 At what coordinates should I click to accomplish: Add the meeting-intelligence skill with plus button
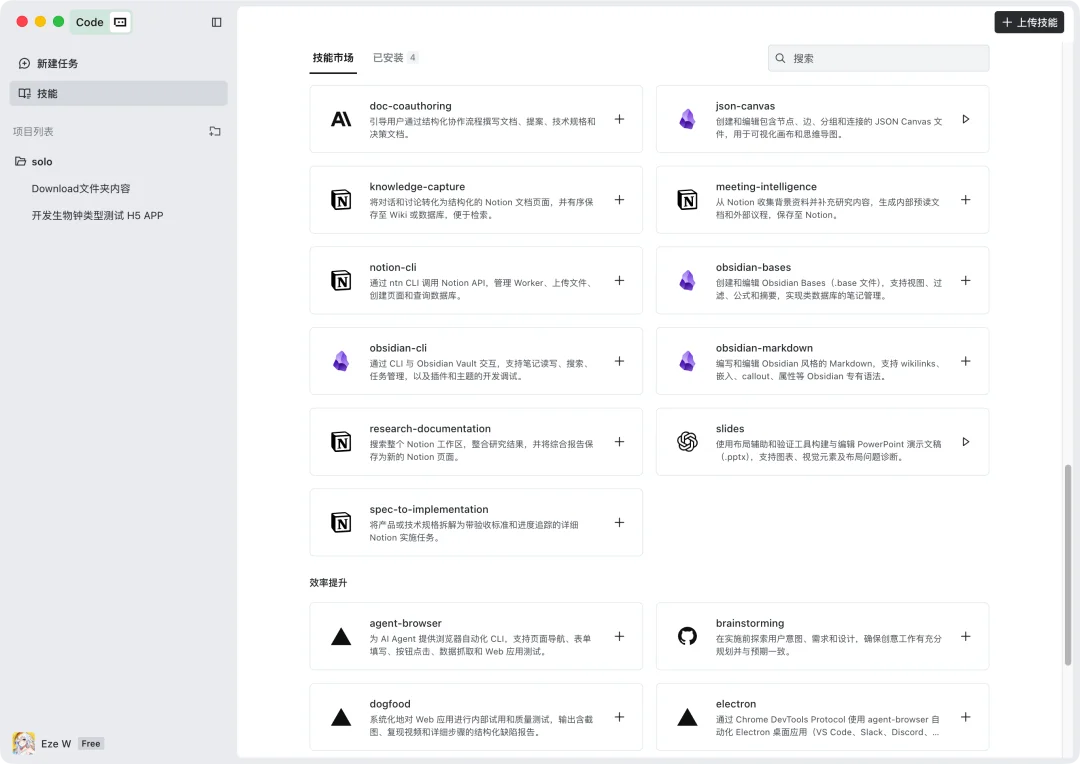pyautogui.click(x=965, y=200)
